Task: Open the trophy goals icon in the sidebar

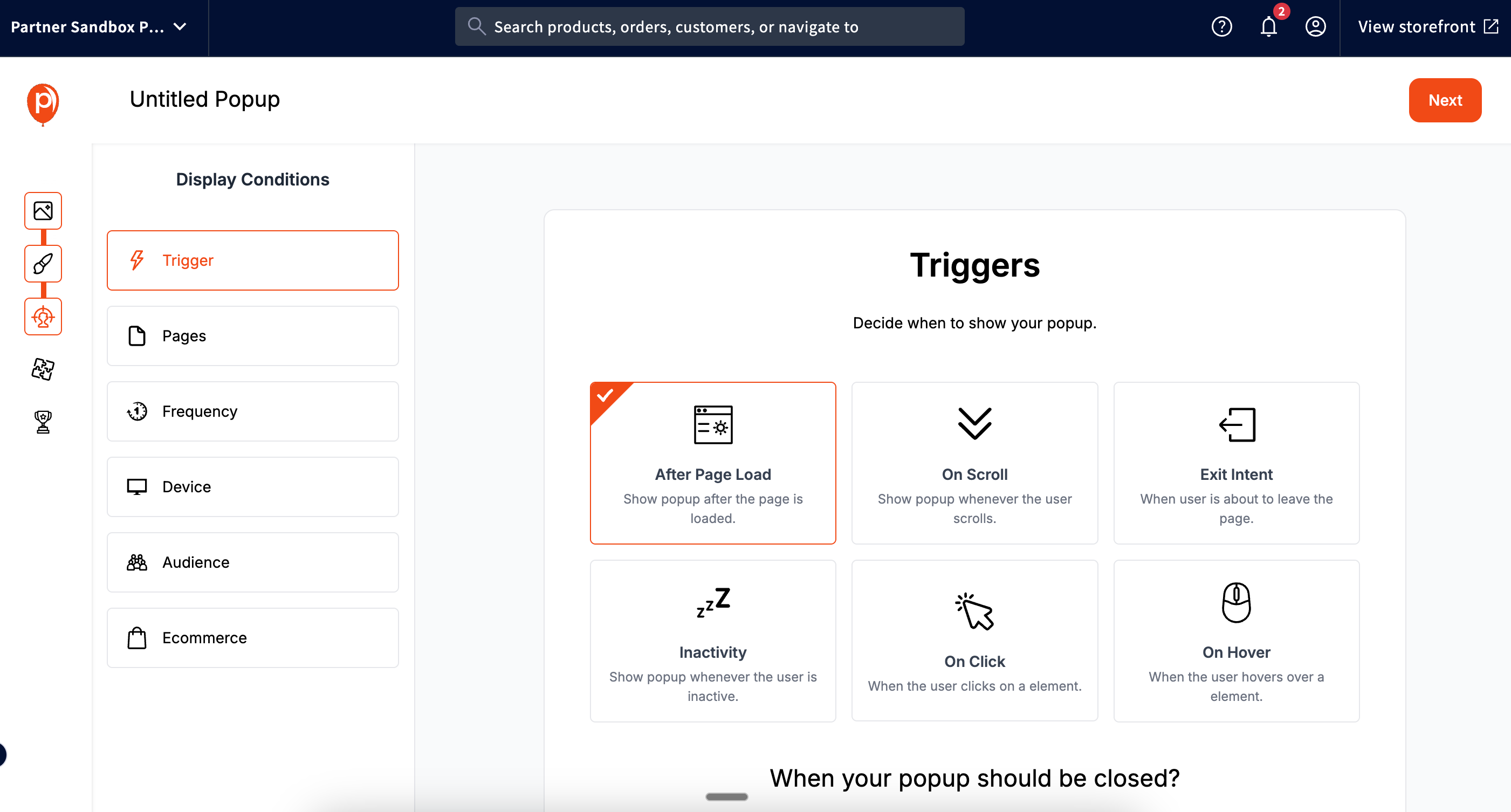Action: (x=42, y=422)
